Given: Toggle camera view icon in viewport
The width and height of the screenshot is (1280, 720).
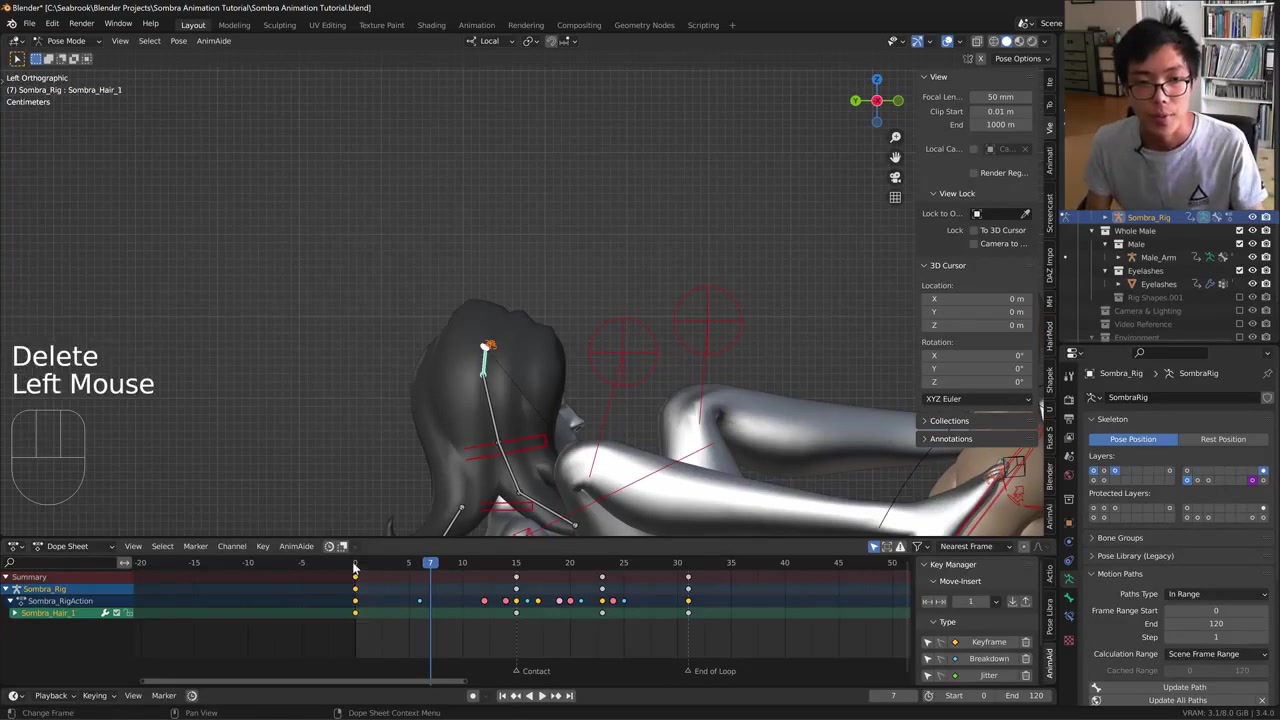Looking at the screenshot, I should tap(895, 177).
